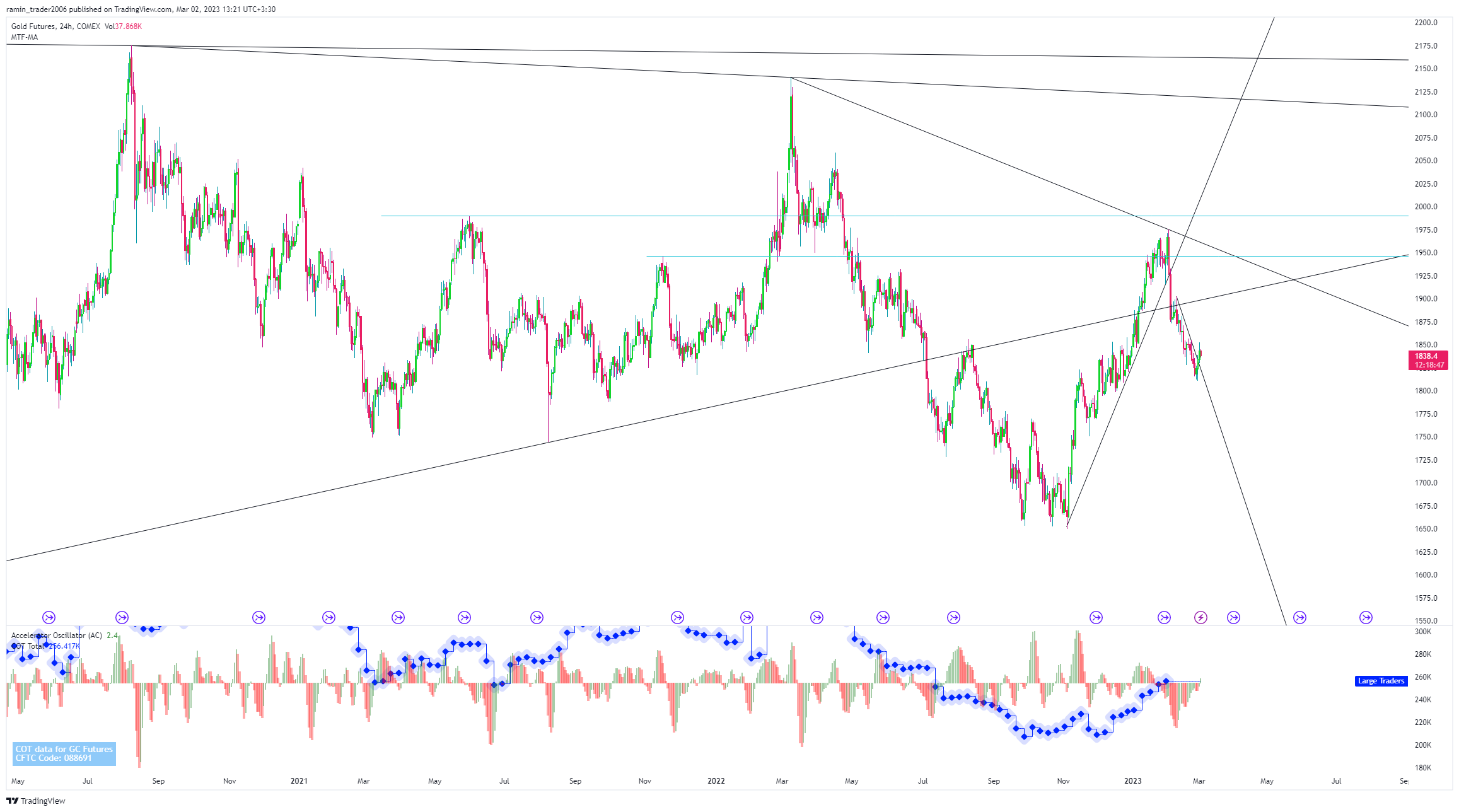
Task: Click the rollover marker between Nov 2021 and 2022
Action: coord(677,617)
